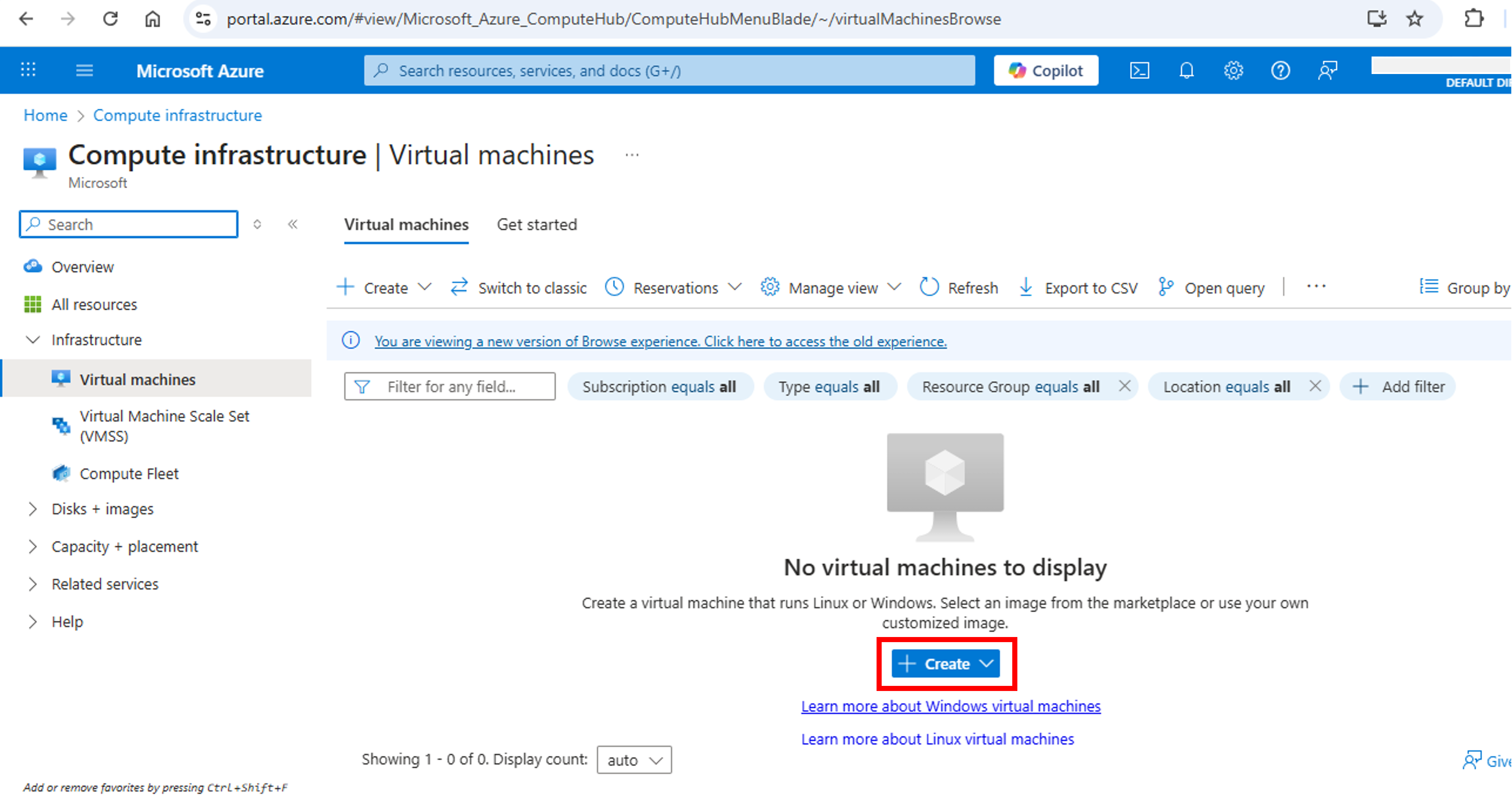Open the notifications bell icon
This screenshot has height=796, width=1512.
(x=1186, y=70)
